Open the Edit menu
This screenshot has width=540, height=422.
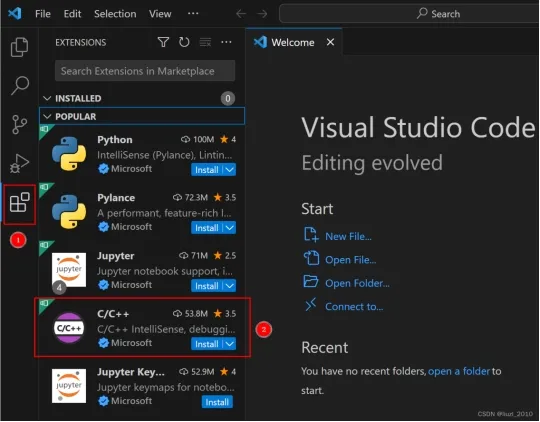[x=72, y=14]
